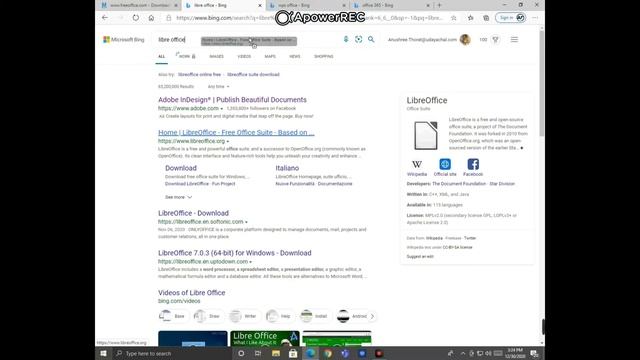
Task: Click in the Bing search box
Action: 249,40
